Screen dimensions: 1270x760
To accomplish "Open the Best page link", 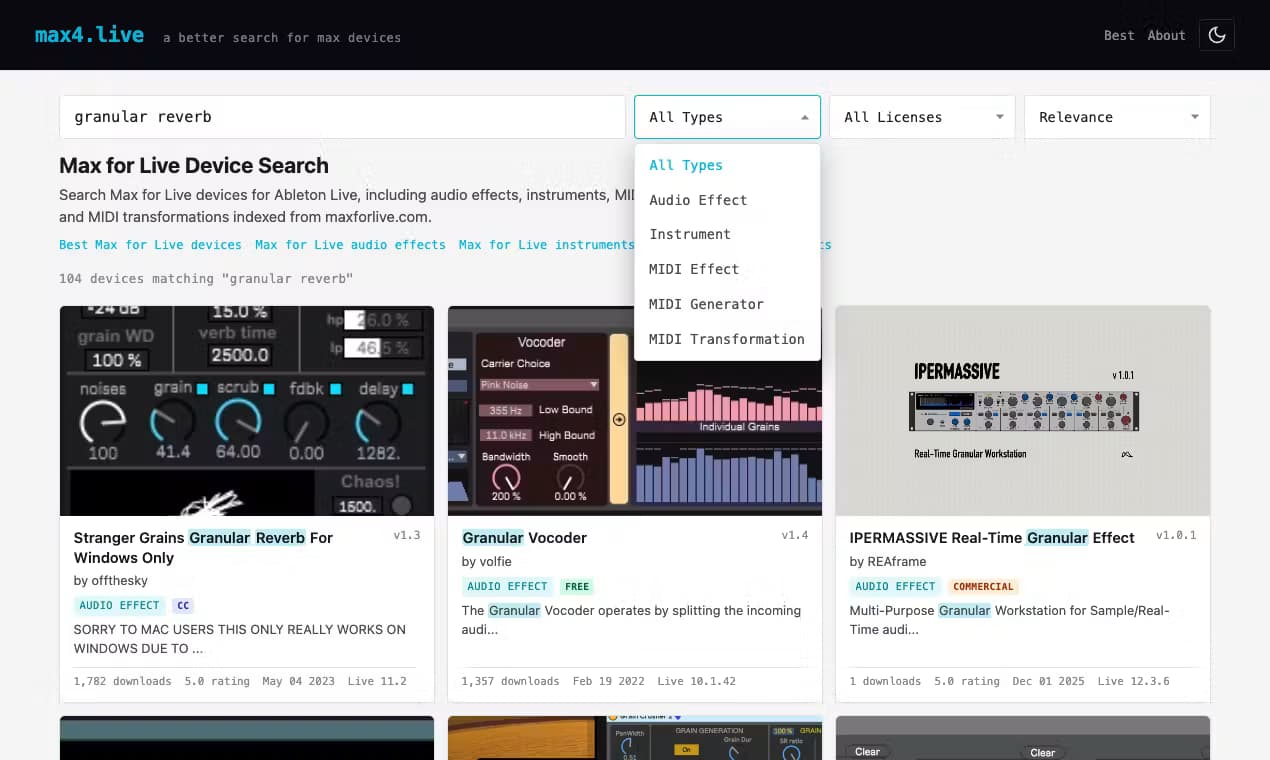I will pyautogui.click(x=1119, y=35).
